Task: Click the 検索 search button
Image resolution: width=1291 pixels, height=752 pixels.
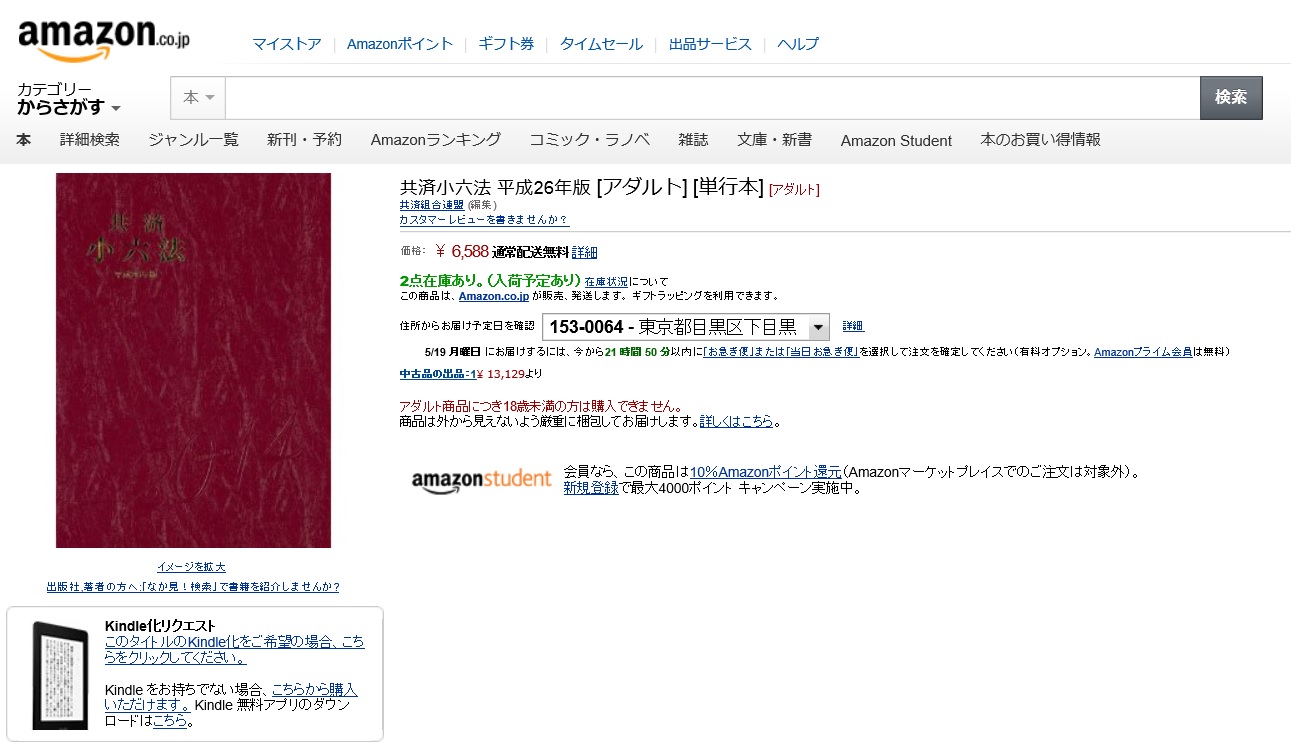Action: pyautogui.click(x=1231, y=98)
